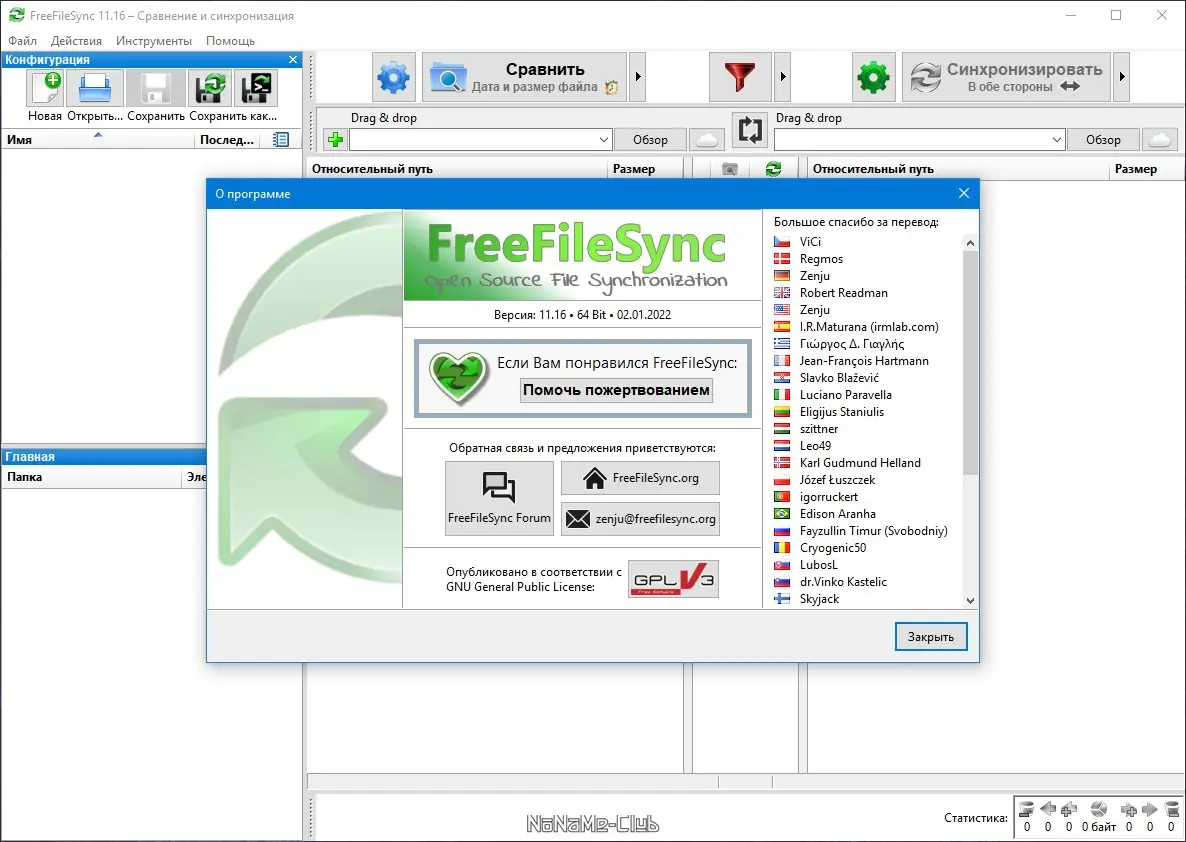Swap sides using the arrows icon
Viewport: 1186px width, 842px height.
750,130
